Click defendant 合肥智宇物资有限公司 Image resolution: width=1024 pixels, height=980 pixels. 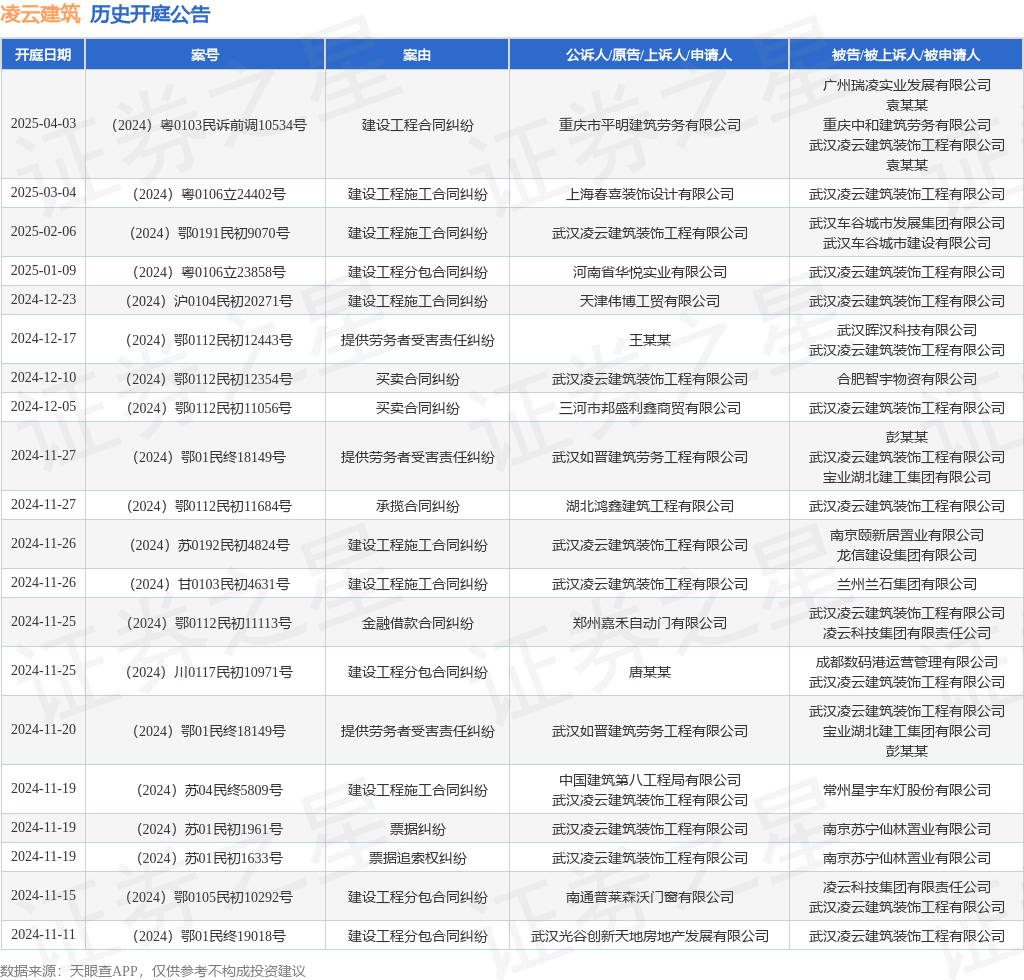(906, 379)
